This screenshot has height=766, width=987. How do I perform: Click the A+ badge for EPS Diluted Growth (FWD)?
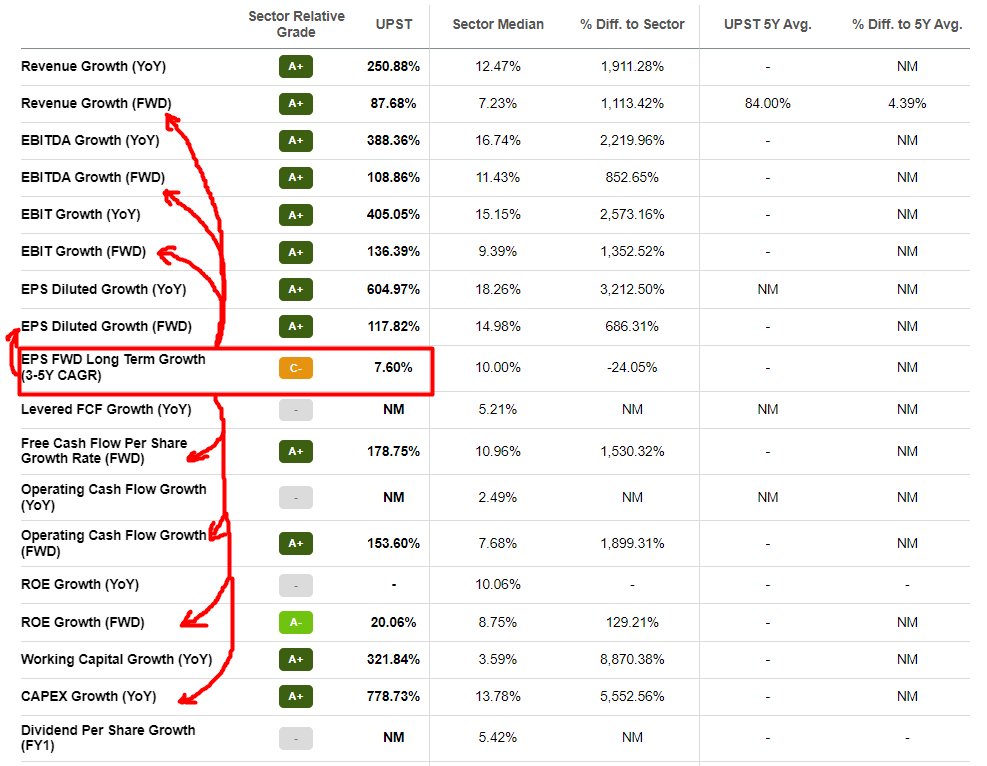[296, 327]
